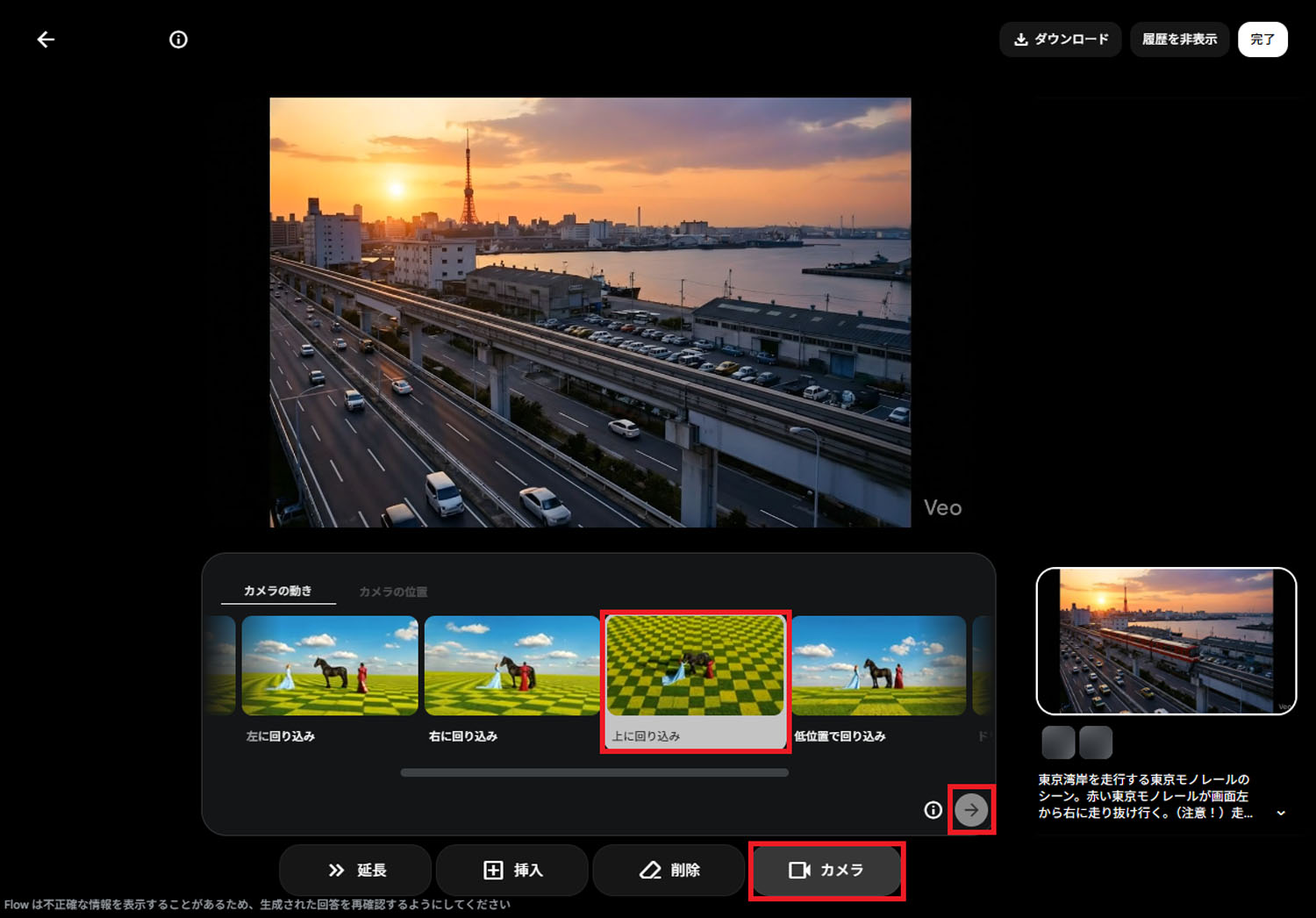Click the monorail video thumbnail preview
The image size is (1316, 918).
click(1166, 642)
